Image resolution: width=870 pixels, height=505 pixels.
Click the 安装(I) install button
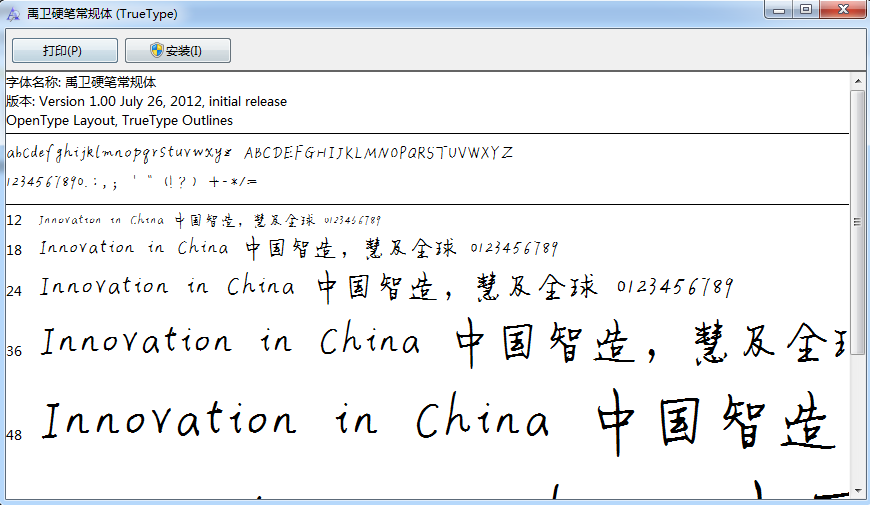point(178,50)
